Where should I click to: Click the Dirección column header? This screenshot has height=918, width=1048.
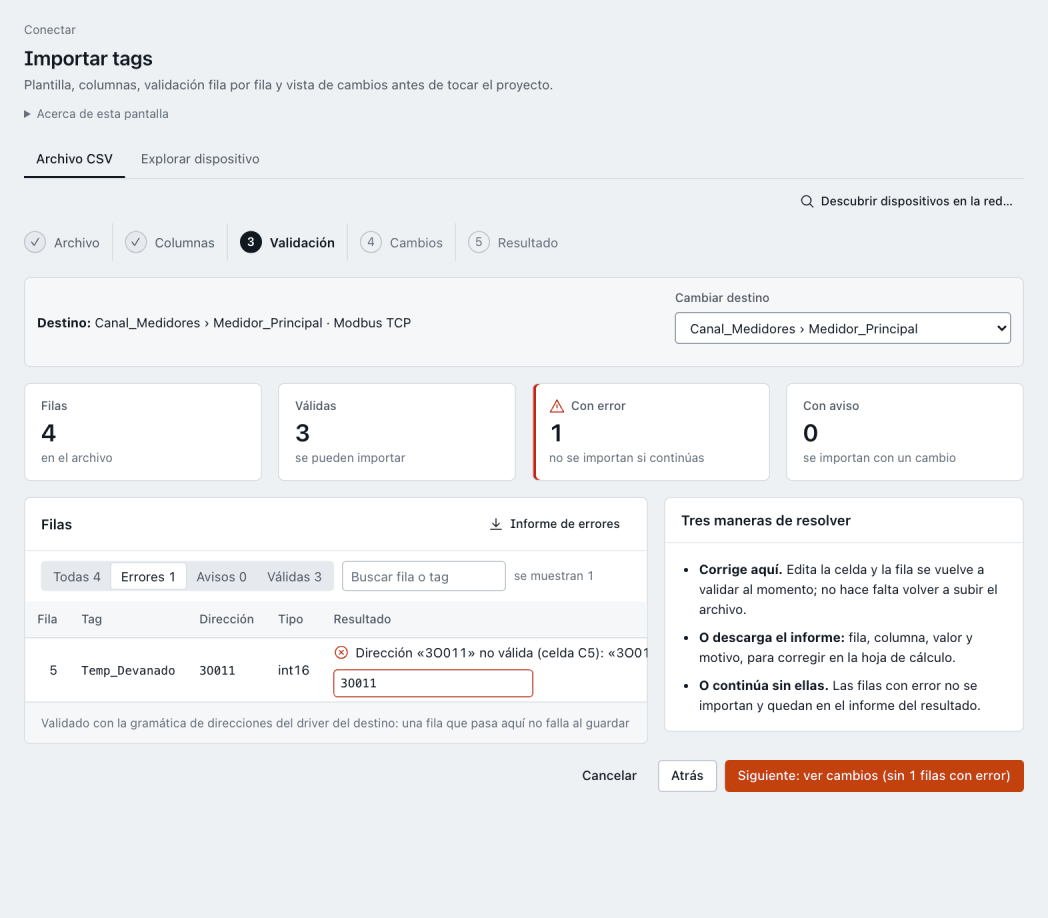(227, 619)
